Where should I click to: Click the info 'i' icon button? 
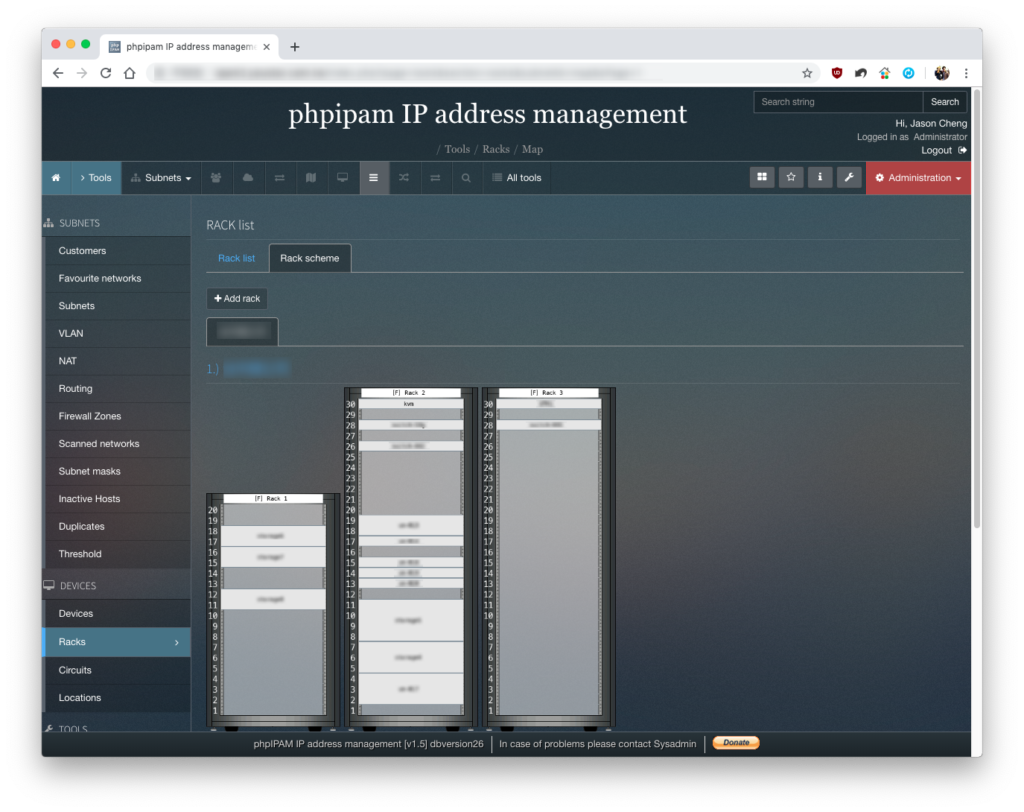pyautogui.click(x=820, y=177)
